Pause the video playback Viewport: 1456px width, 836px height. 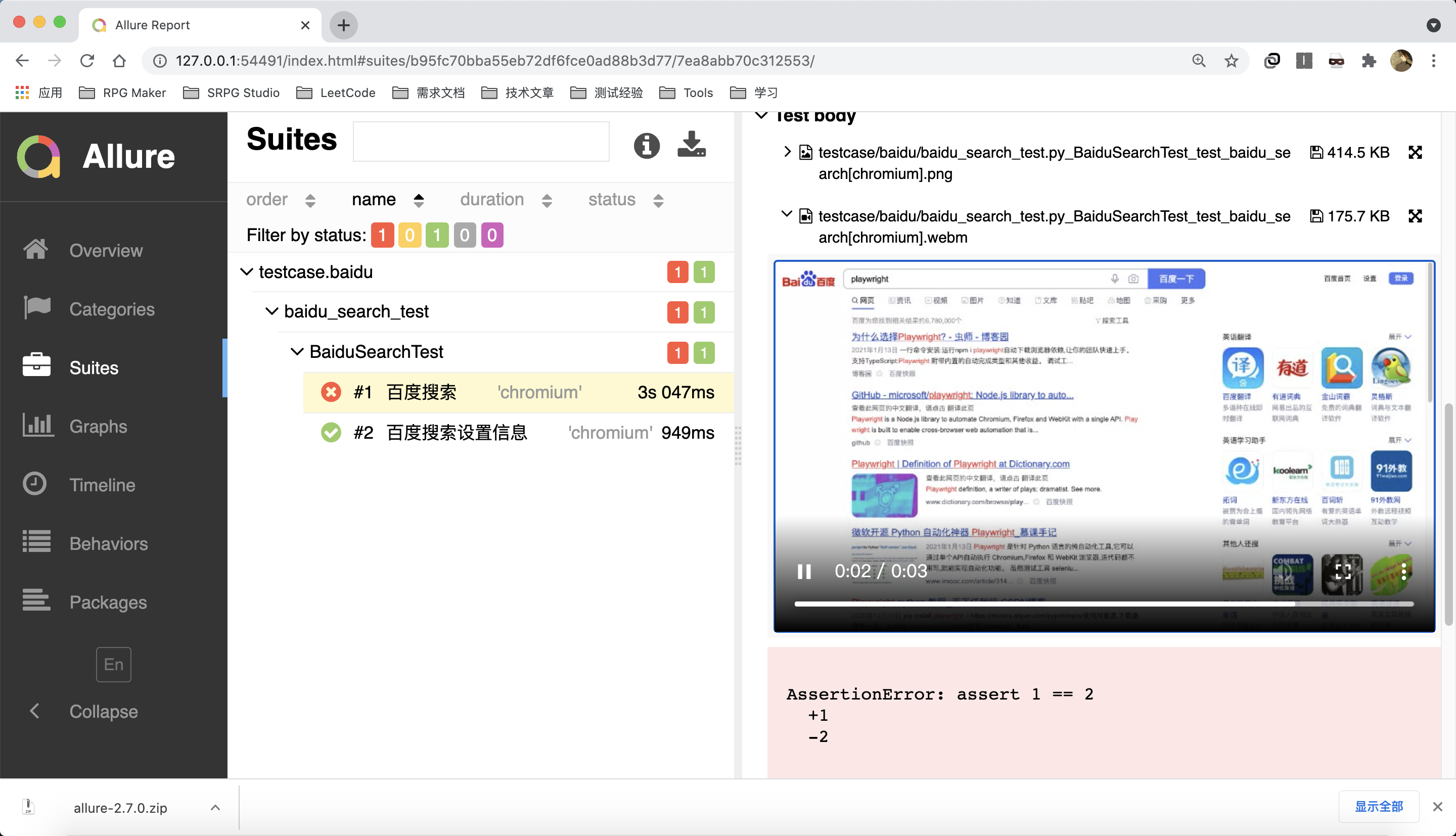tap(804, 571)
